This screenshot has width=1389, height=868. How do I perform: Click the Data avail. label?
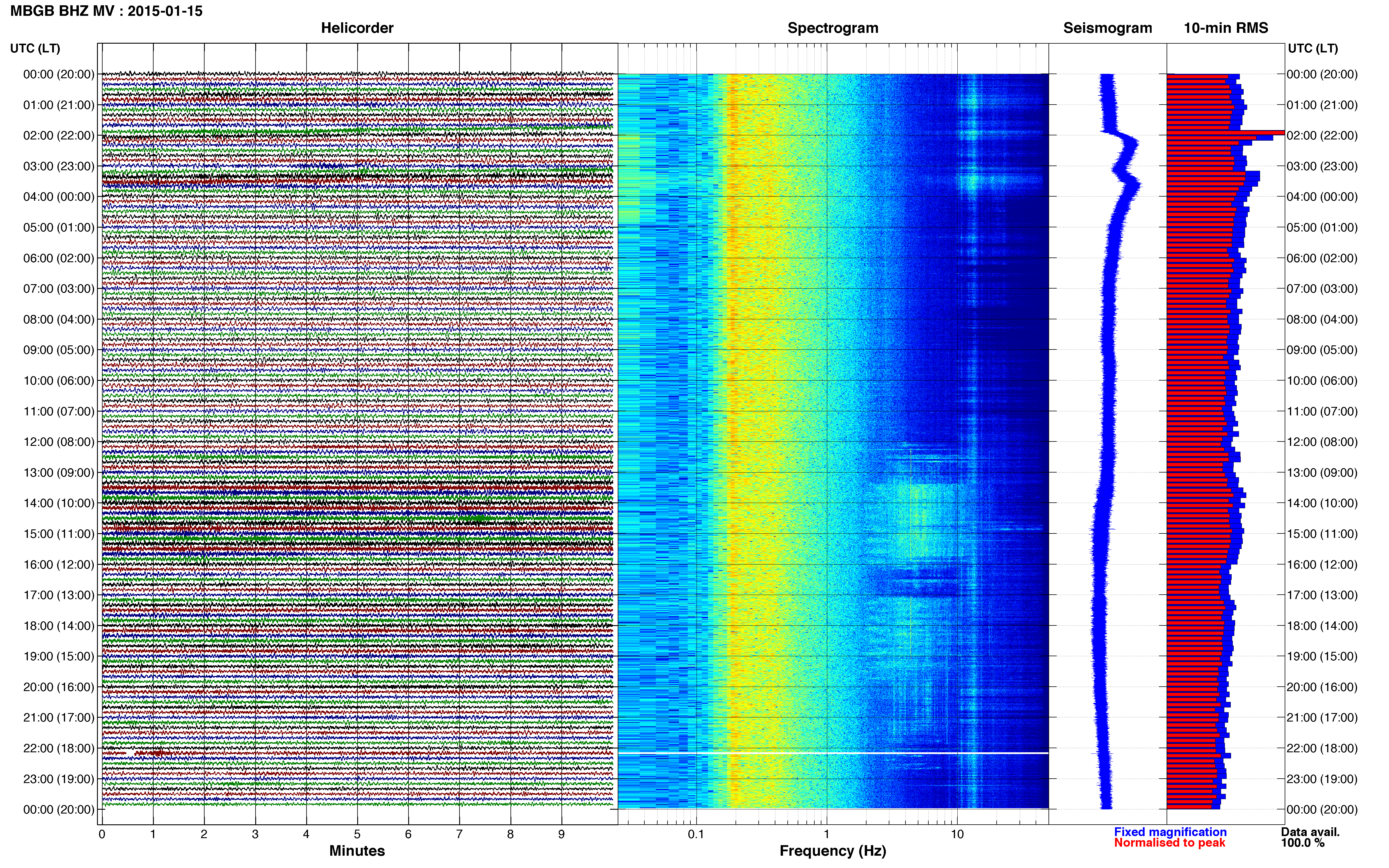tap(1310, 832)
